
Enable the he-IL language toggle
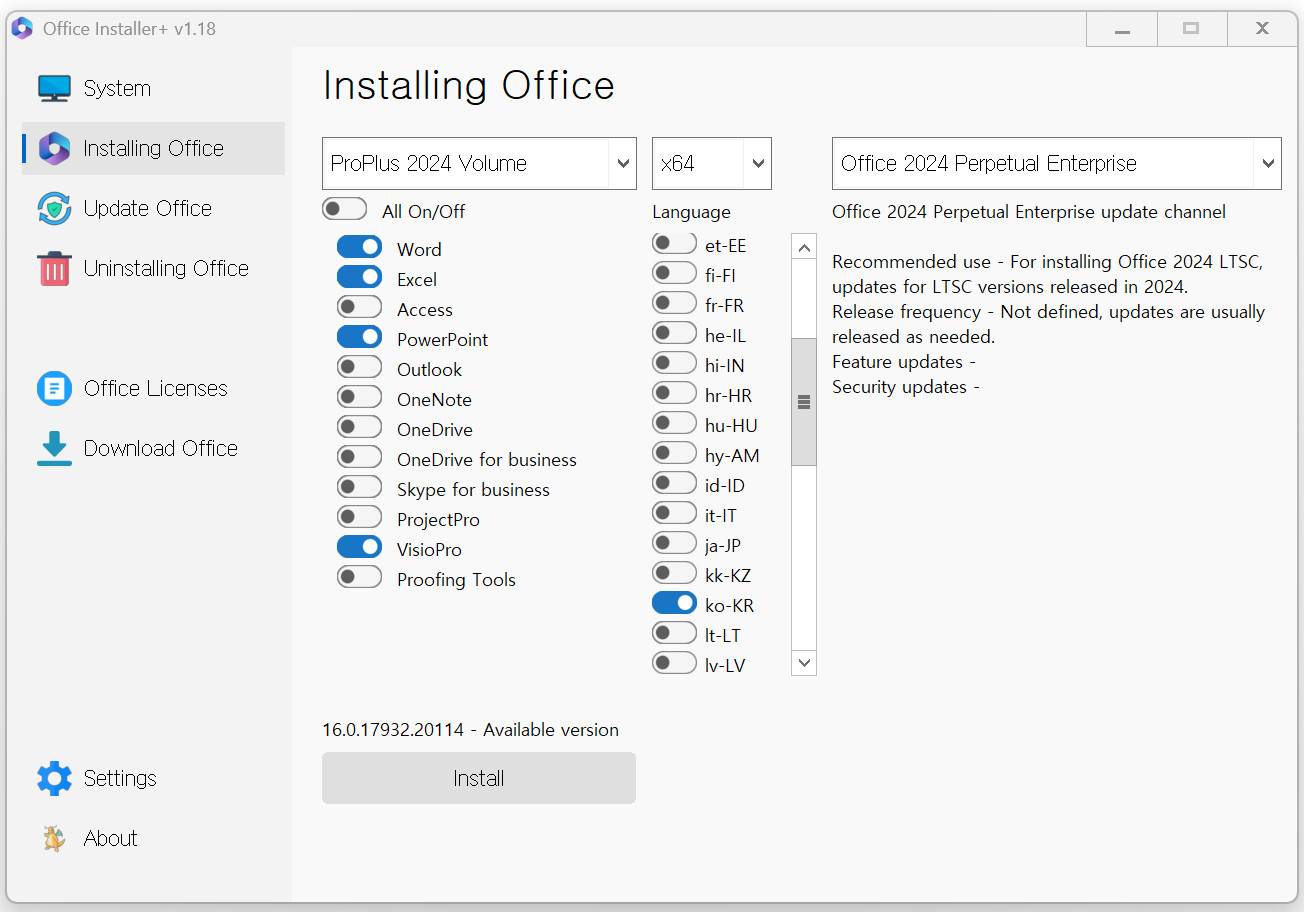[674, 332]
